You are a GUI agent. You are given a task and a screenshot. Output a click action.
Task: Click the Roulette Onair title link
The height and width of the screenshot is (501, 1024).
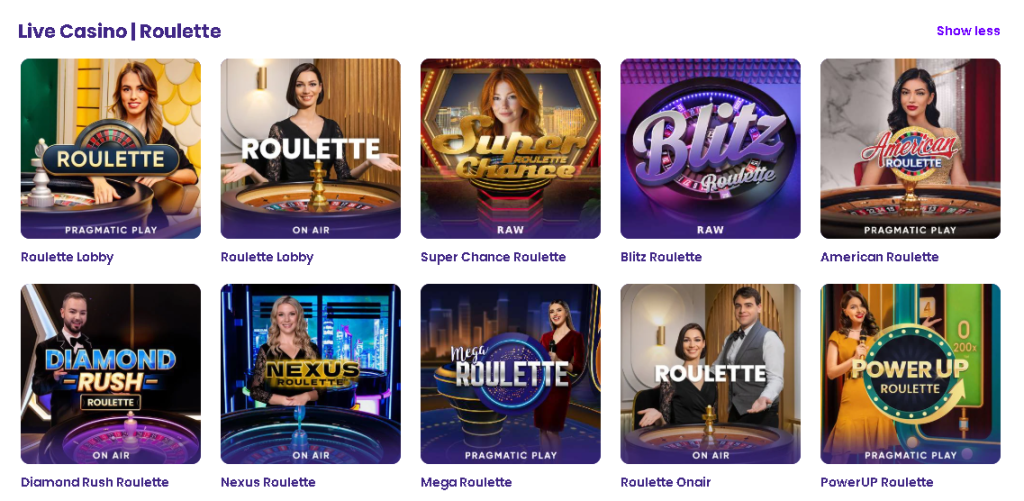[x=665, y=482]
